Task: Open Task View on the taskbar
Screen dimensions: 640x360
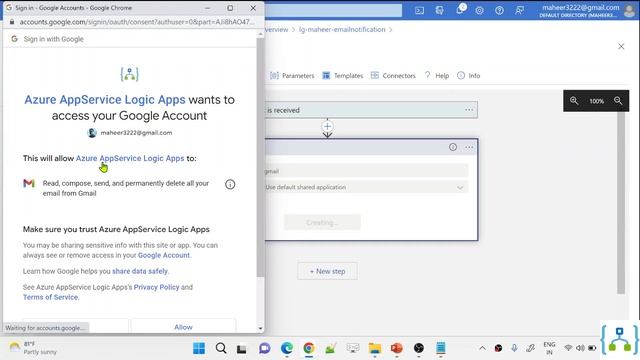Action: pyautogui.click(x=242, y=348)
